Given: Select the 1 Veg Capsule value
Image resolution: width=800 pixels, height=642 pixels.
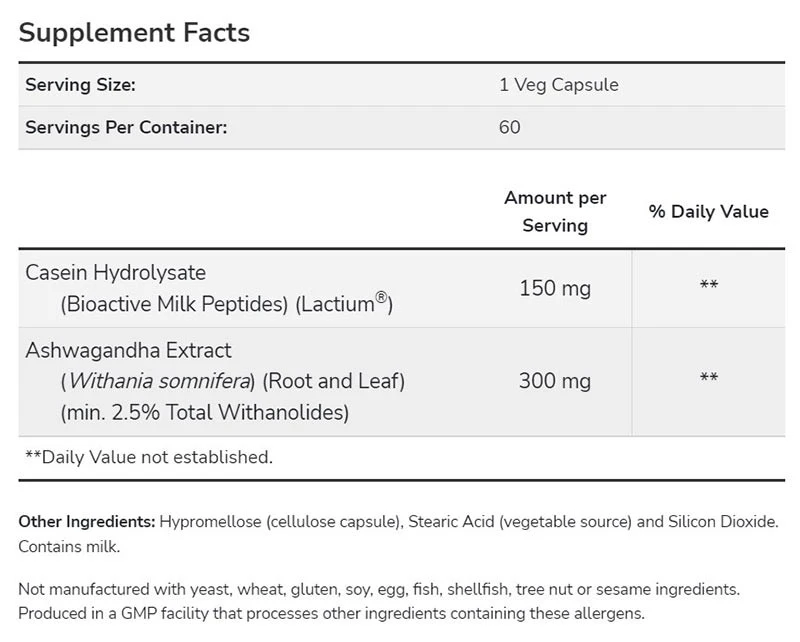Looking at the screenshot, I should click(x=558, y=85).
